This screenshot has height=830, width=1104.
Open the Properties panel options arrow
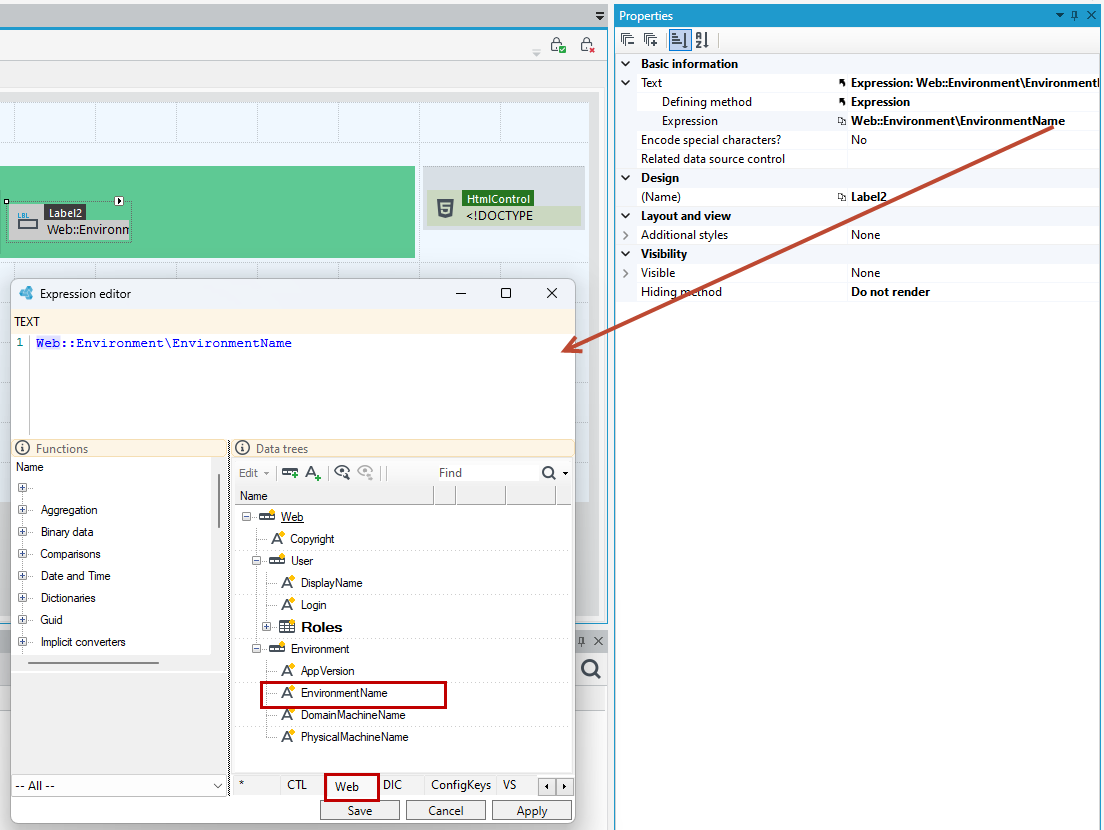point(1060,15)
